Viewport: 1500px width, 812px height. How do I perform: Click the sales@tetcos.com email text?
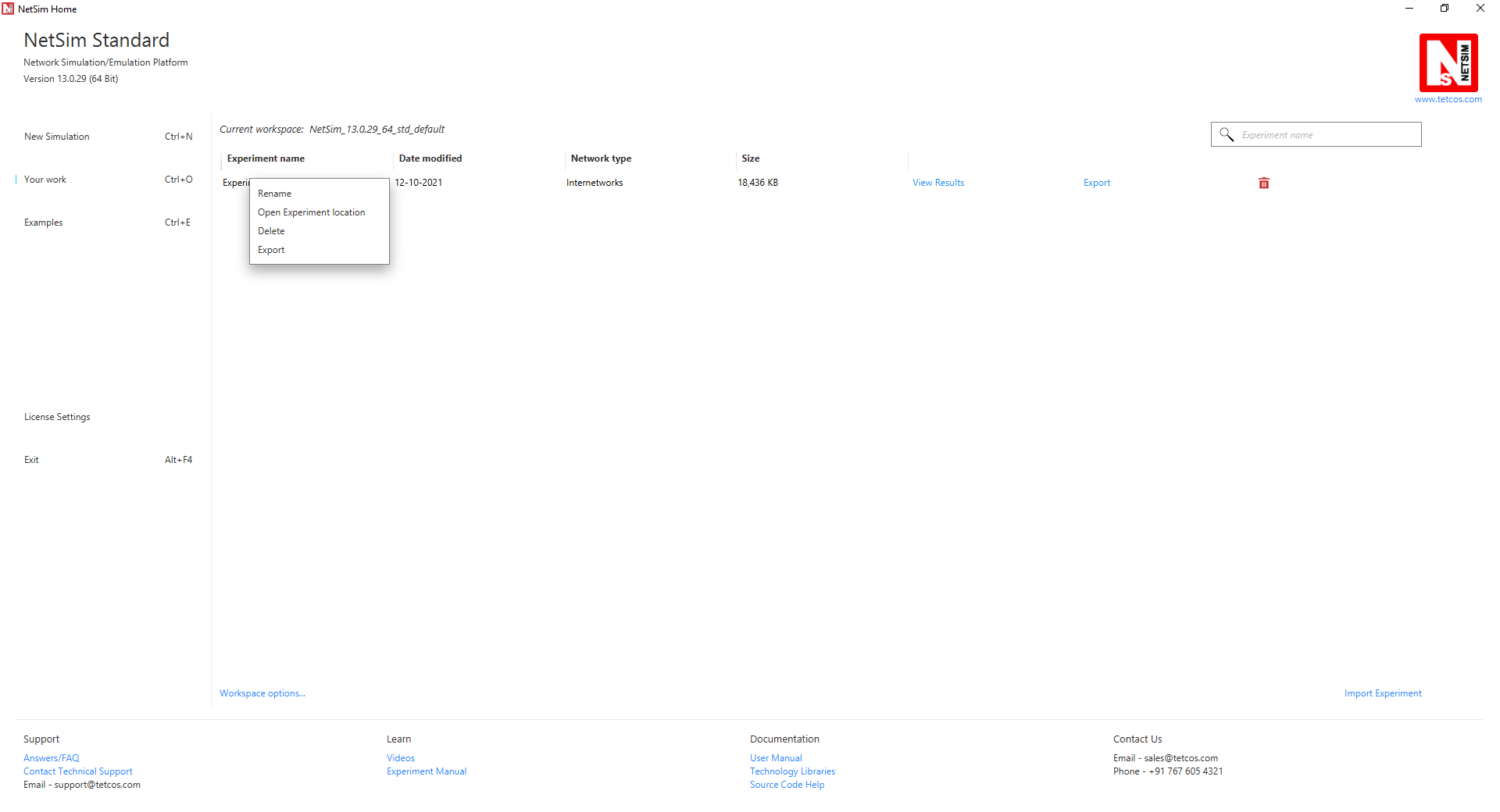click(1181, 758)
